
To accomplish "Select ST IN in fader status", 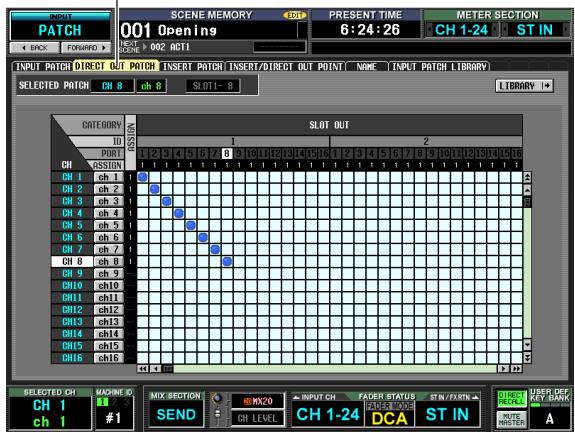I will 447,414.
